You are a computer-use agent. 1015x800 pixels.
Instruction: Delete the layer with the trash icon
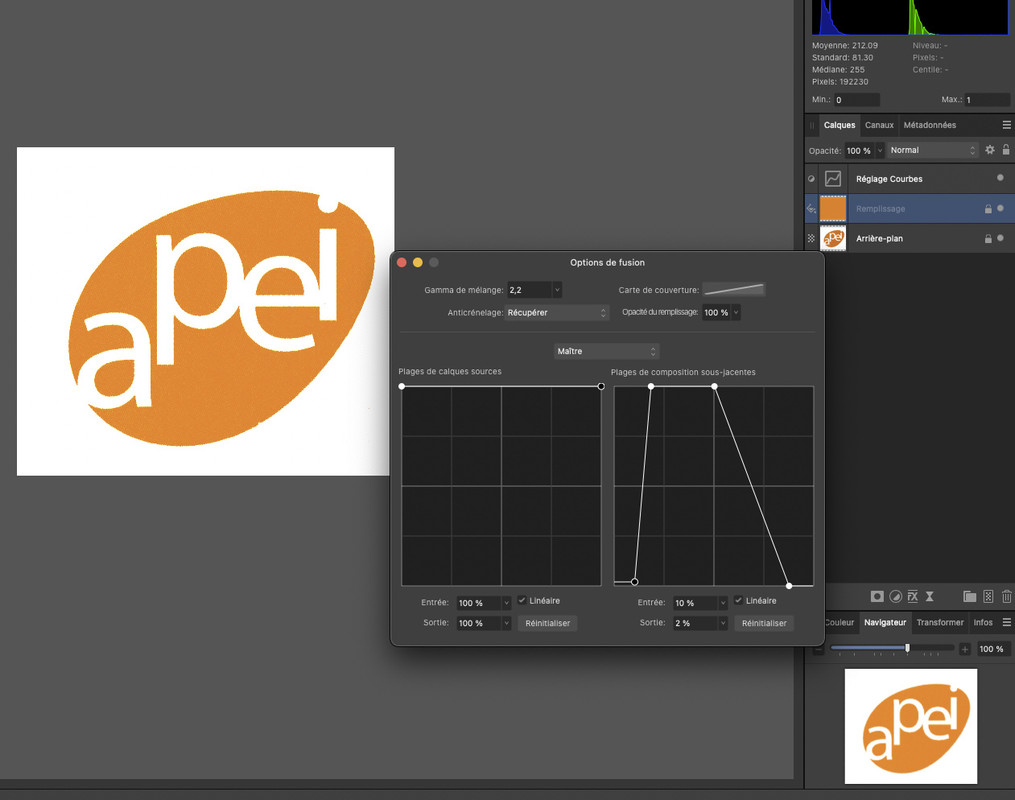(1007, 596)
